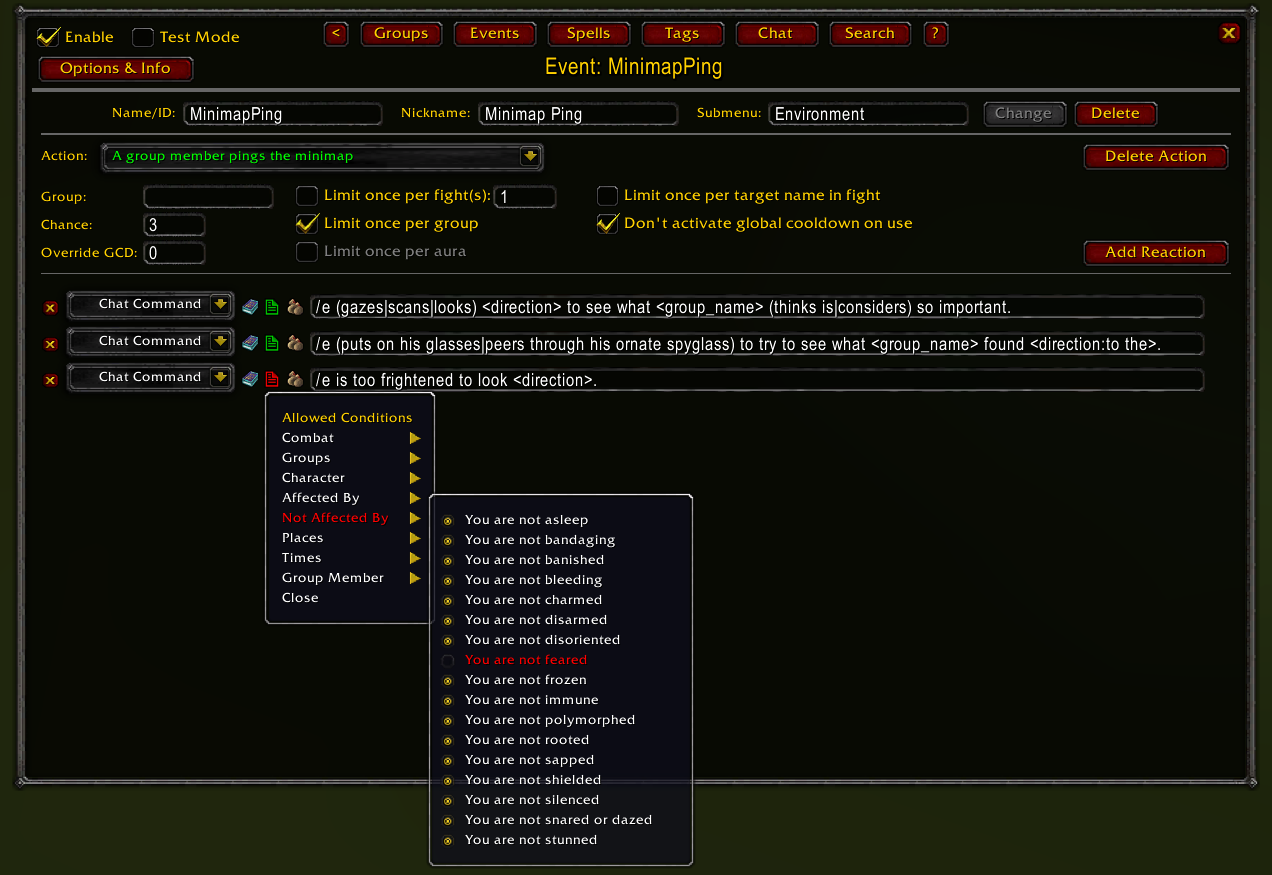Click the red X on the third reaction row

point(50,381)
